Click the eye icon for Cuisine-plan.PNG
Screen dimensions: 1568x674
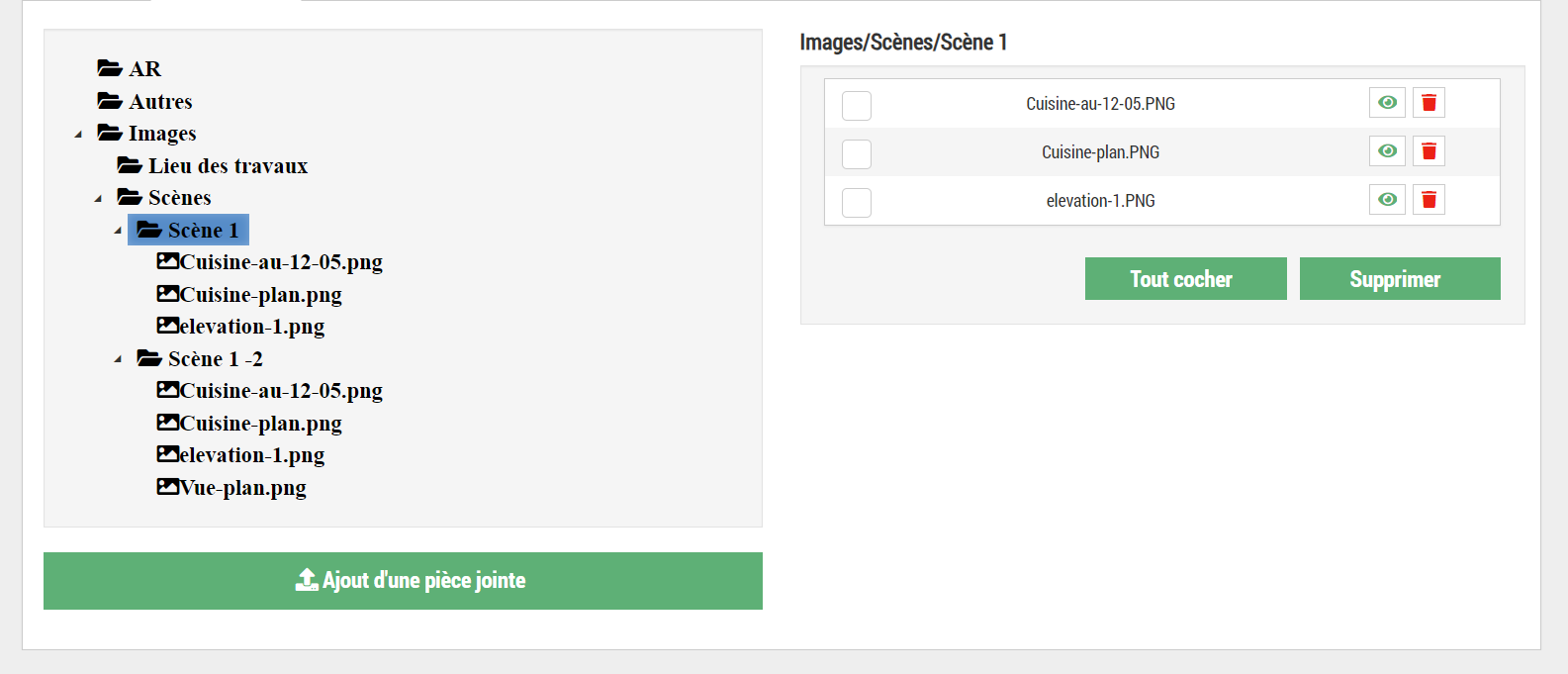1387,151
